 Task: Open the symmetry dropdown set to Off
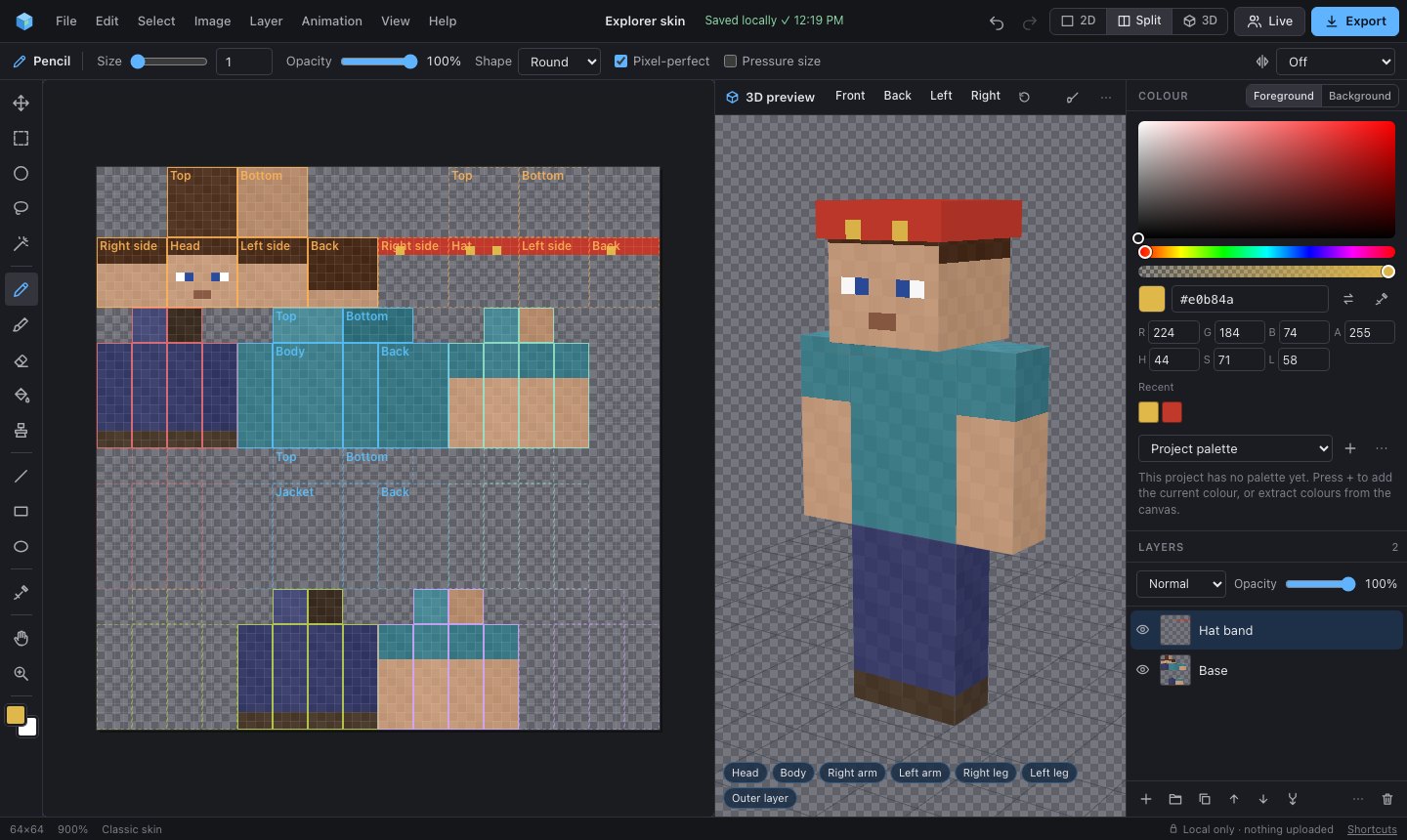(x=1336, y=62)
